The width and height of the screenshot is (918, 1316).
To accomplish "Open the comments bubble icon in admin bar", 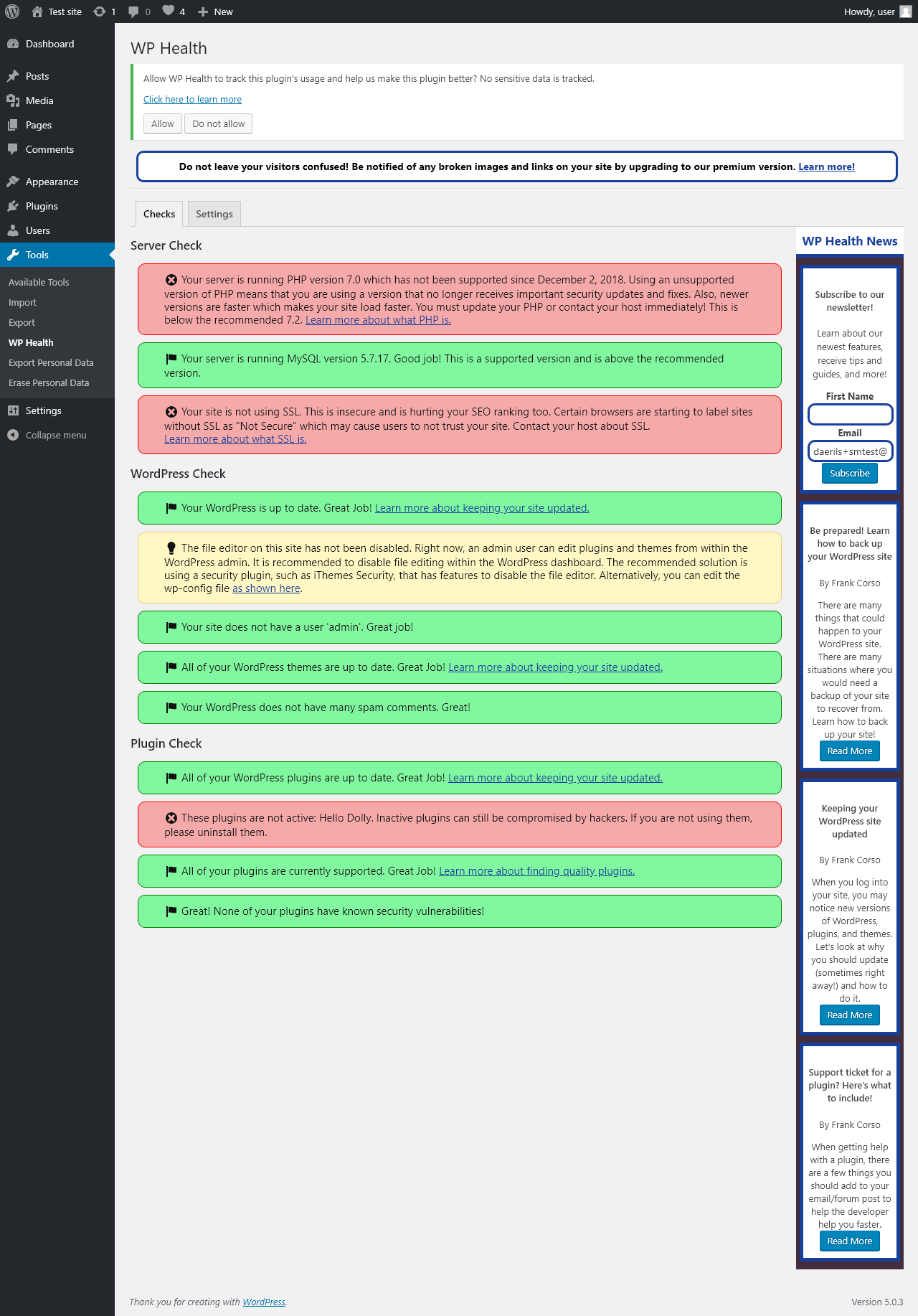I will [133, 11].
